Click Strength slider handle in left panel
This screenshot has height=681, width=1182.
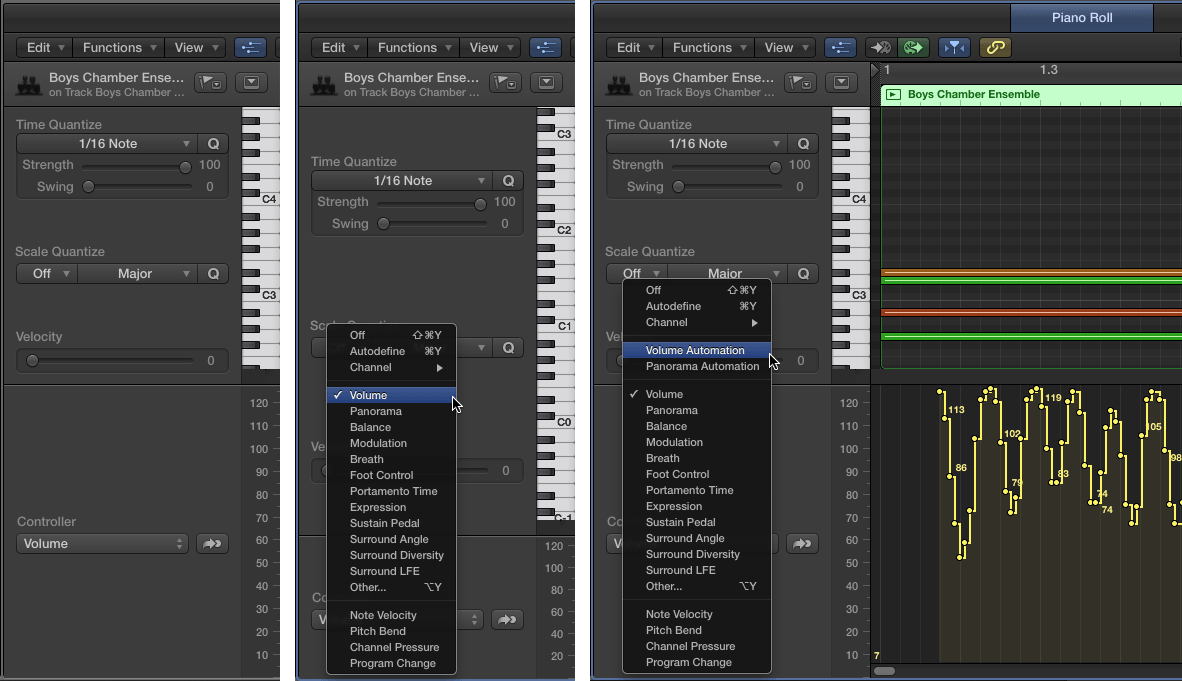point(185,167)
